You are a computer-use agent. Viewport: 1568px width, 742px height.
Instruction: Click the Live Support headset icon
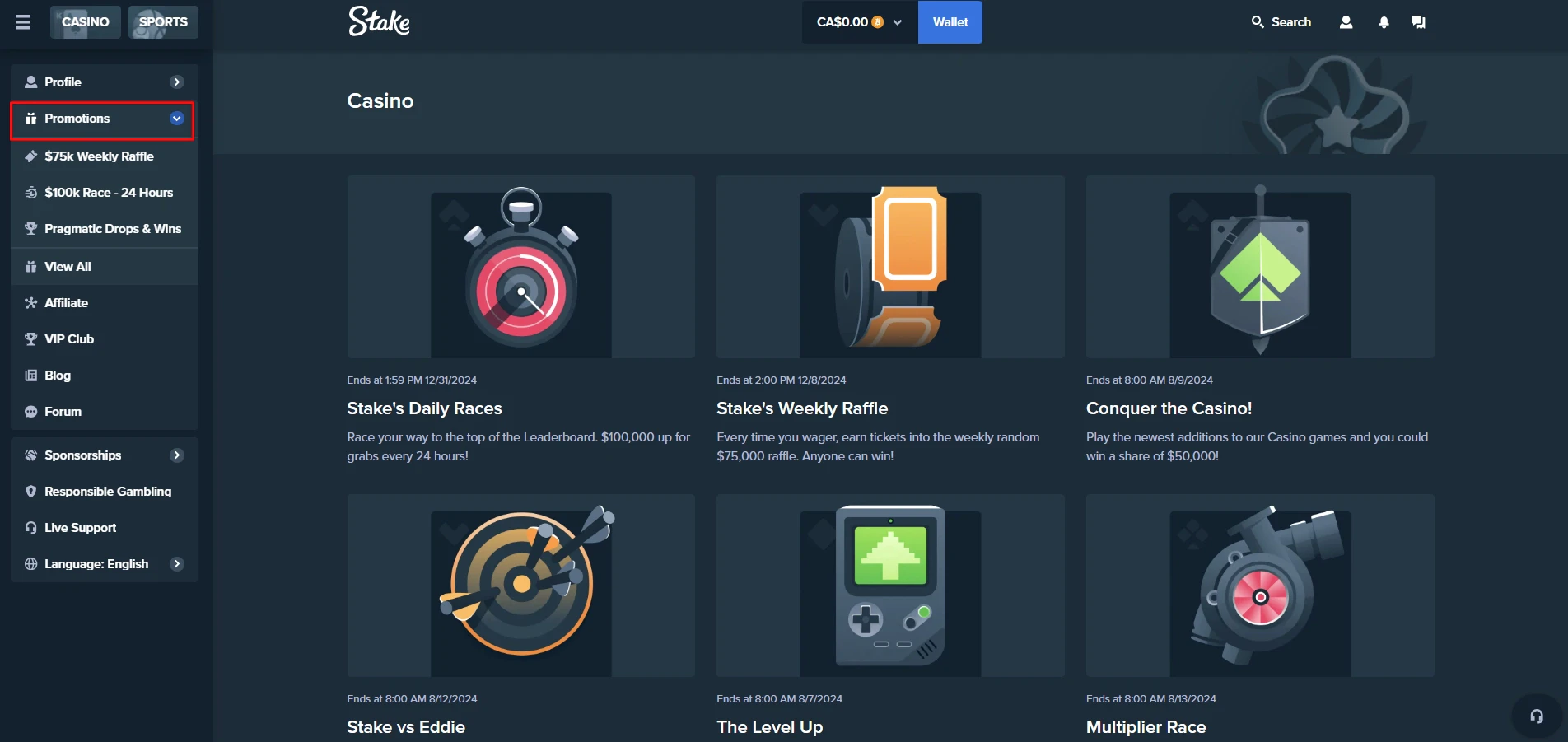point(31,528)
